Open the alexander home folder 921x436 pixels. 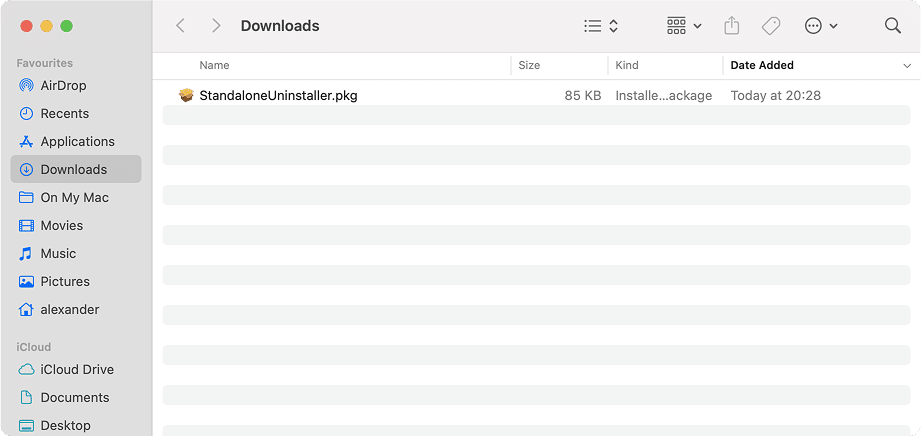coord(76,310)
